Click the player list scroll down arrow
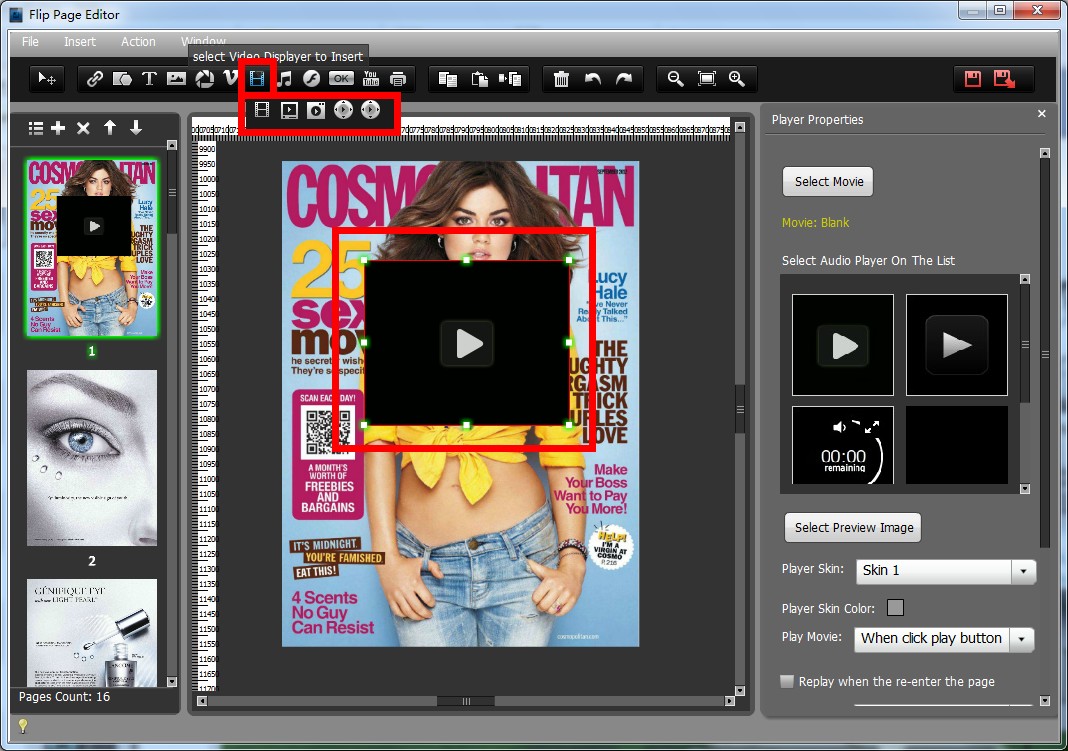This screenshot has width=1068, height=751. pyautogui.click(x=1024, y=489)
